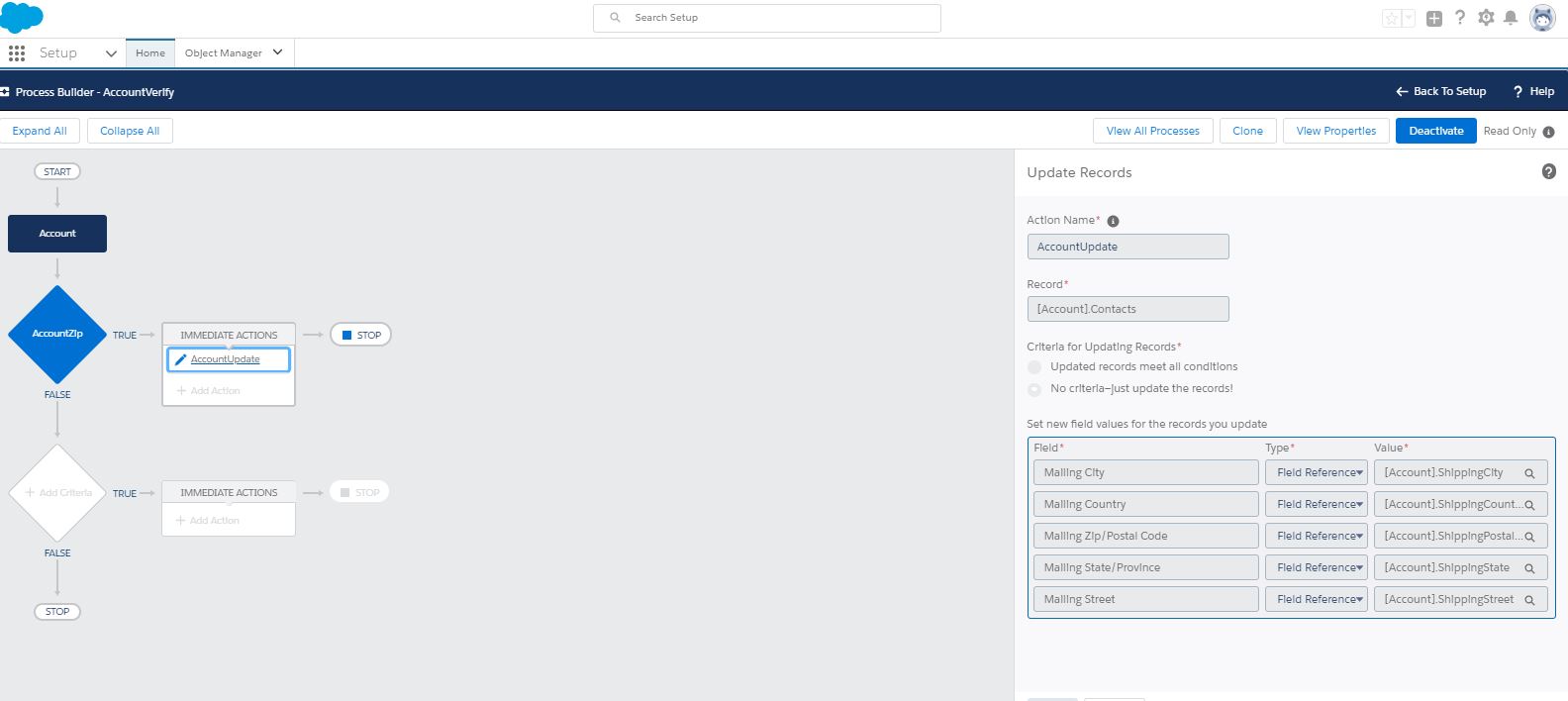The image size is (1568, 701).
Task: Click the Search Setup field
Action: click(767, 18)
